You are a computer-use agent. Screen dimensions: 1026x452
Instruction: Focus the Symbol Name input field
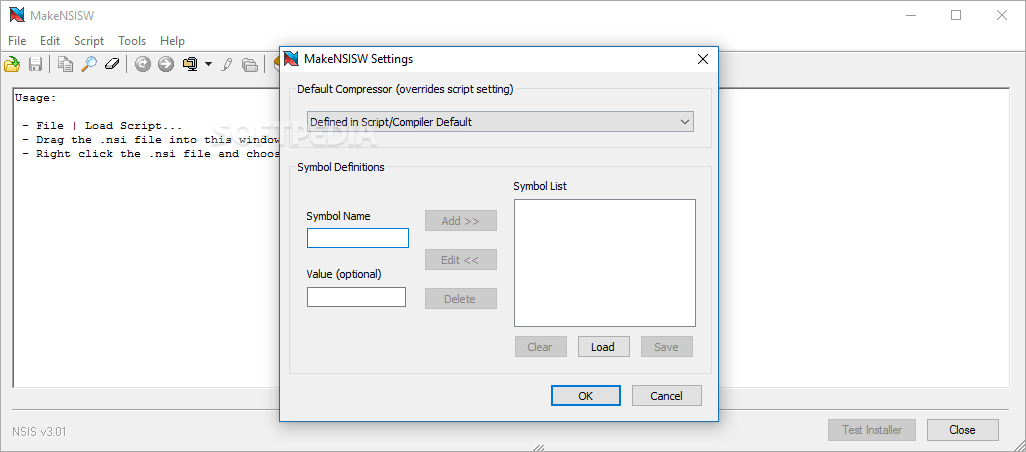[x=358, y=238]
